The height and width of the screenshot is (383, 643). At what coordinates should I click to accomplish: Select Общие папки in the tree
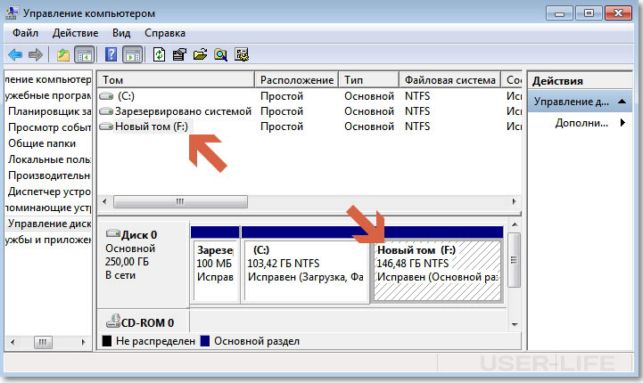pos(42,143)
